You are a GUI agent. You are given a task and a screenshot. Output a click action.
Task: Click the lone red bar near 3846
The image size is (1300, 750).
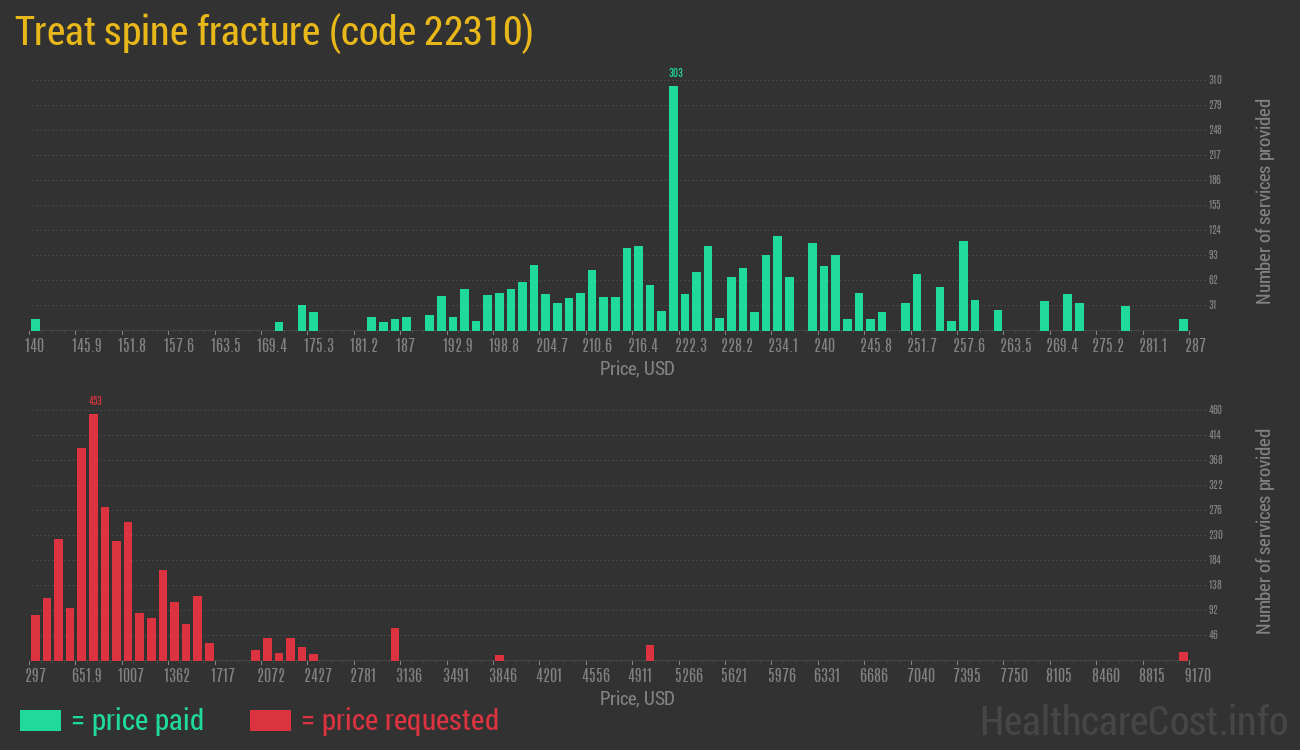499,657
